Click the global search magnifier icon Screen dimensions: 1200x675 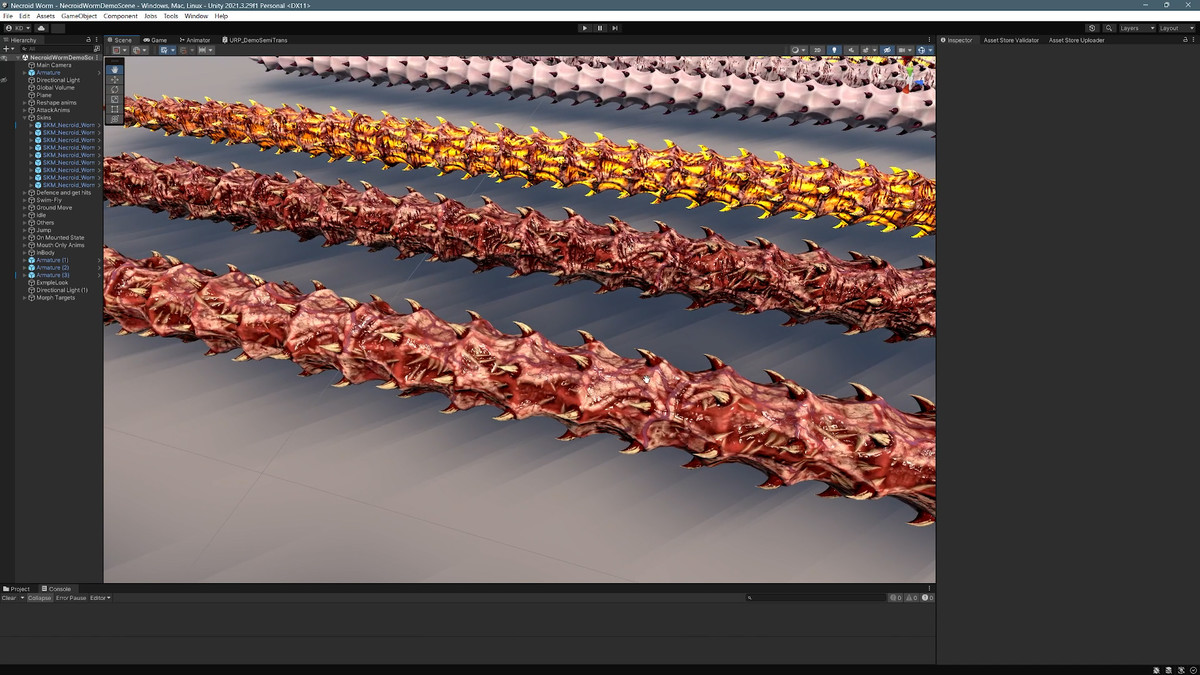pos(1110,28)
